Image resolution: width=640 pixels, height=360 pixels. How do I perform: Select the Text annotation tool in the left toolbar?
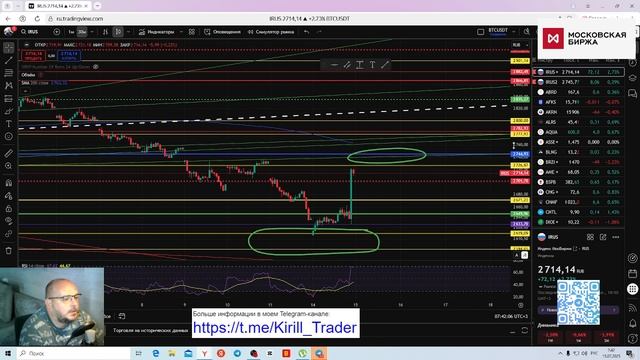tap(9, 124)
